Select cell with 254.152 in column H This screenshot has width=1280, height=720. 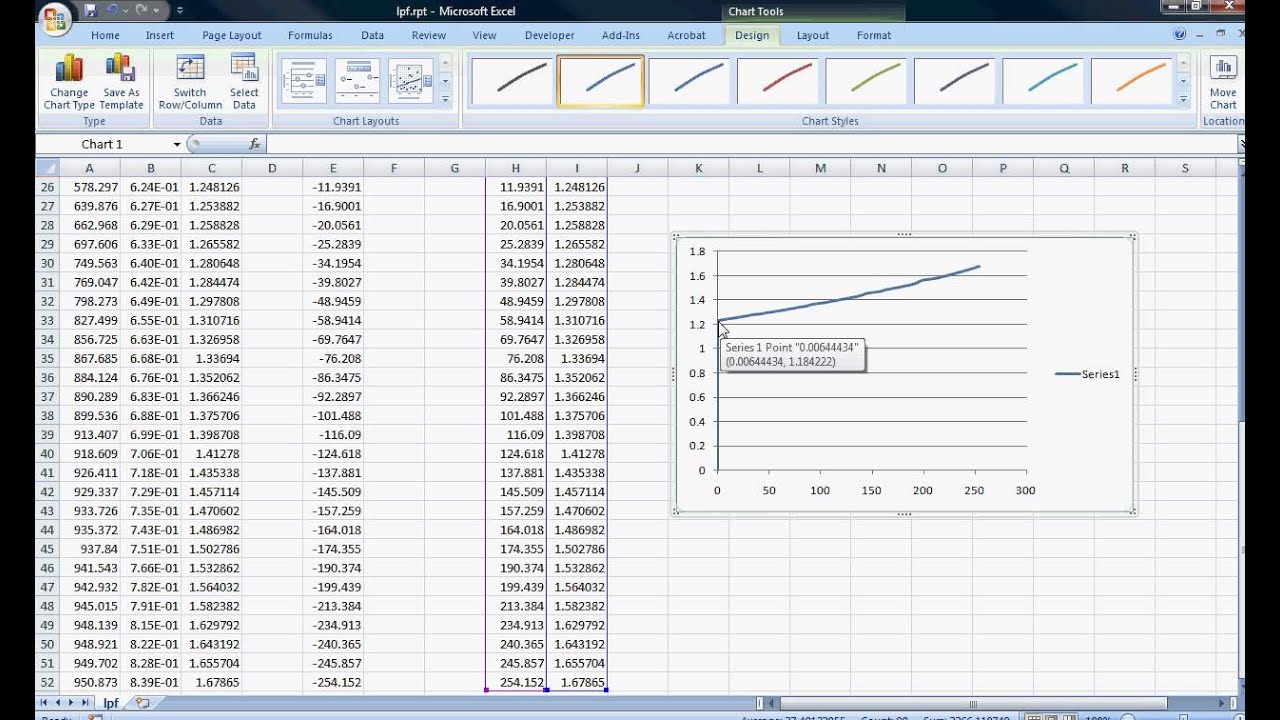pyautogui.click(x=516, y=682)
